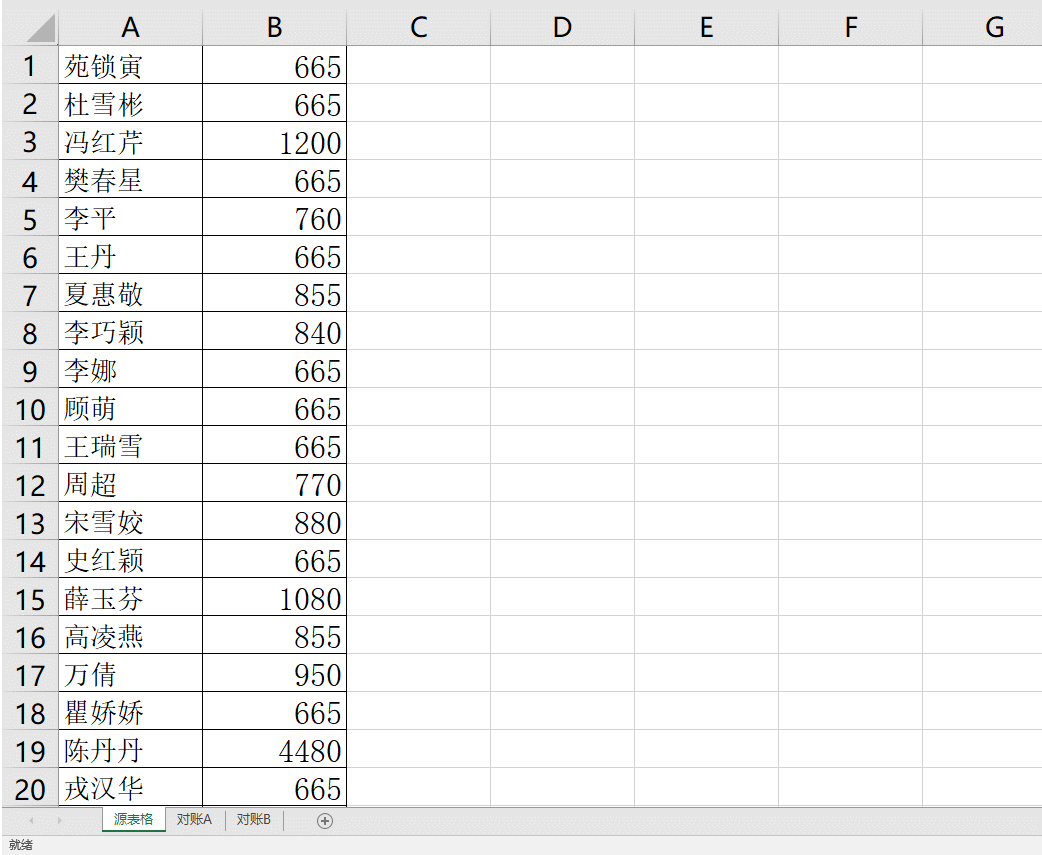
Task: Select row 1 header
Action: point(31,65)
